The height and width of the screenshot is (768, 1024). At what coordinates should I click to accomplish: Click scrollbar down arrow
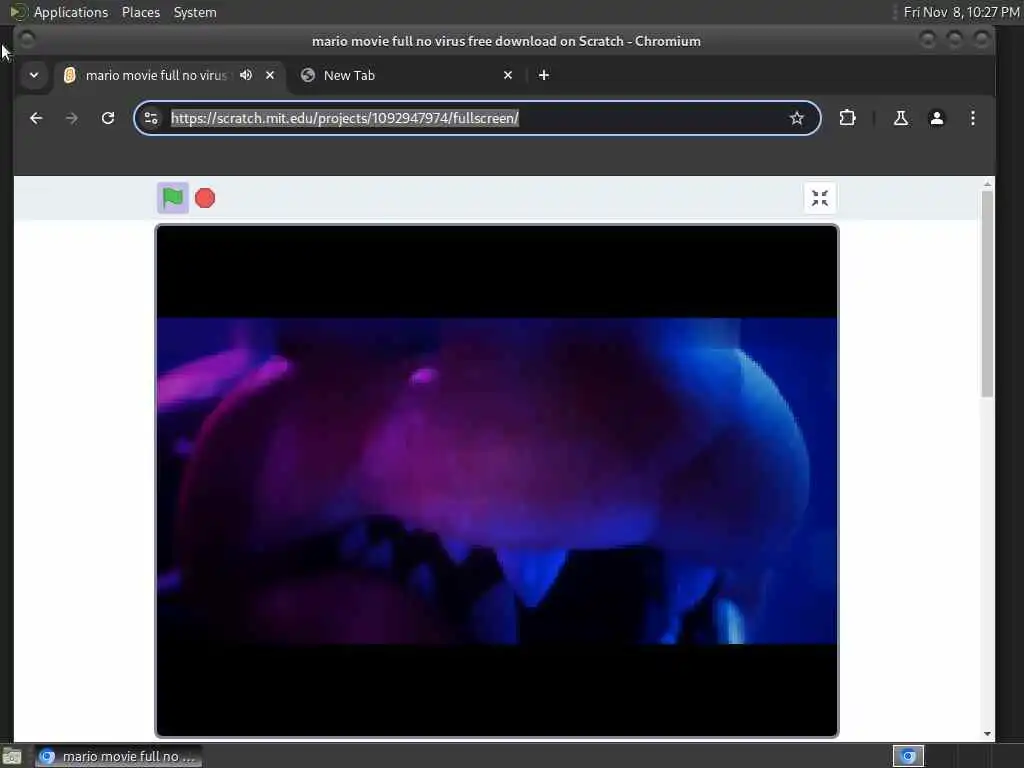pyautogui.click(x=987, y=734)
